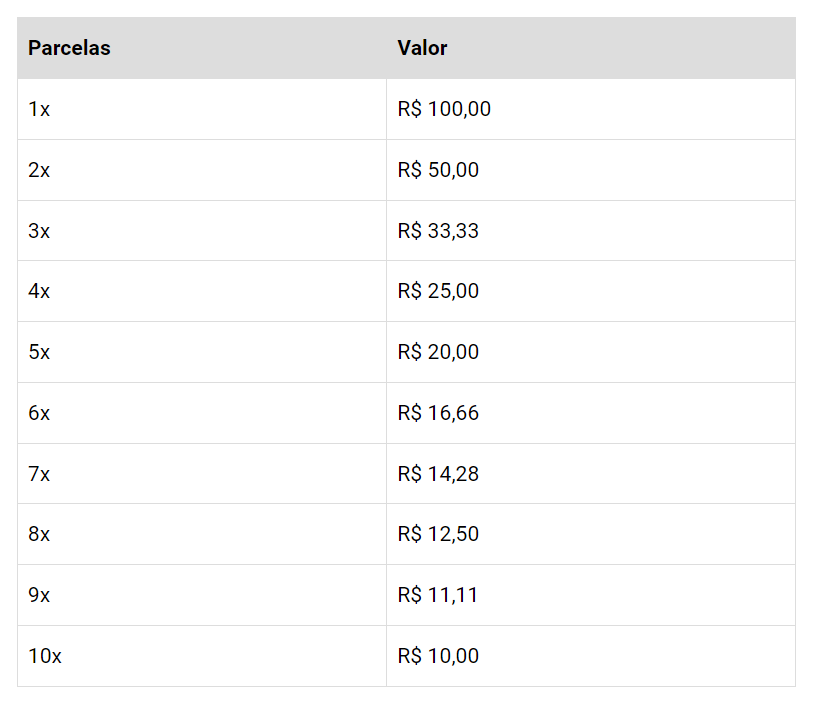Select the 5x installment row
This screenshot has width=815, height=702.
point(406,352)
